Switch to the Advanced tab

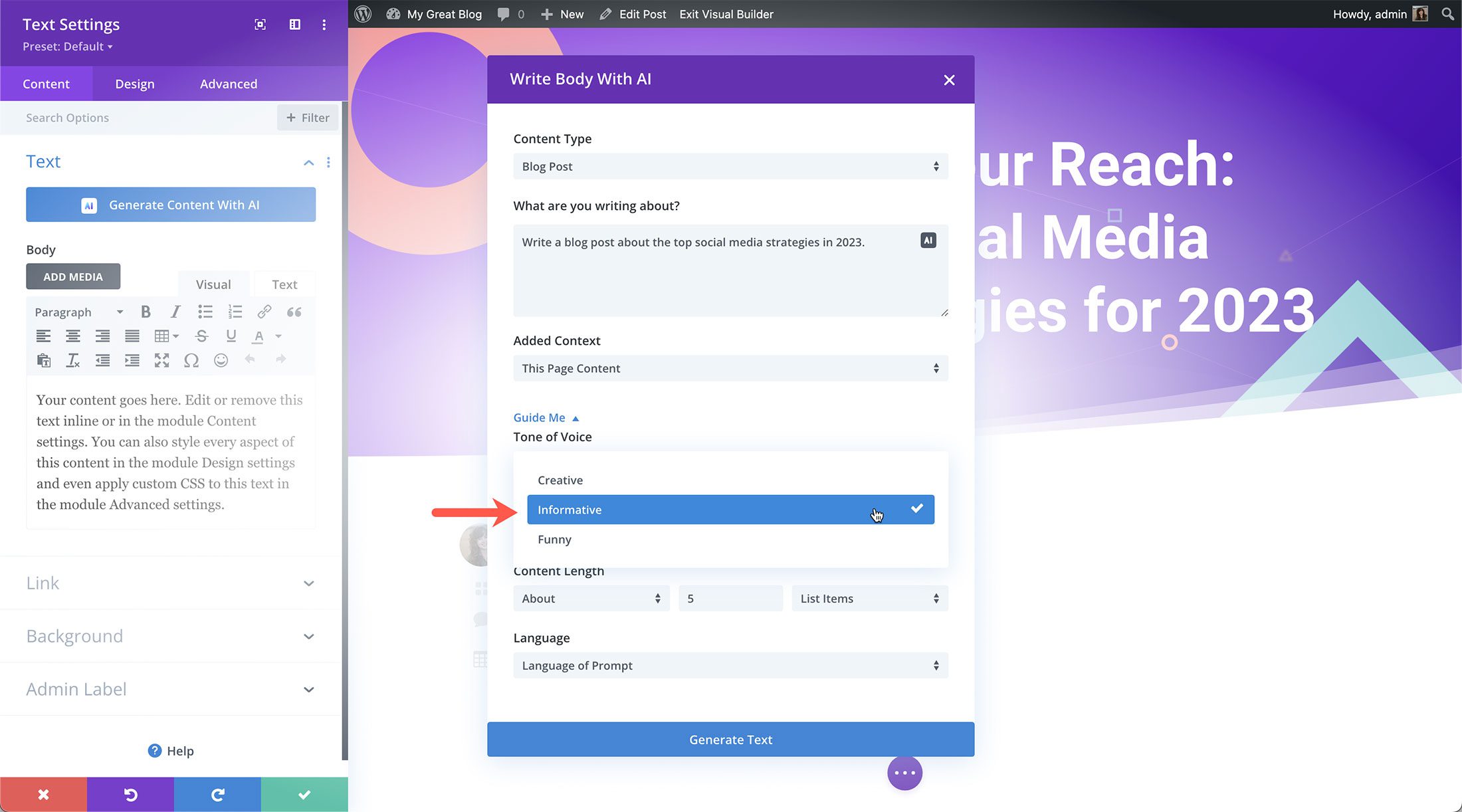click(228, 83)
